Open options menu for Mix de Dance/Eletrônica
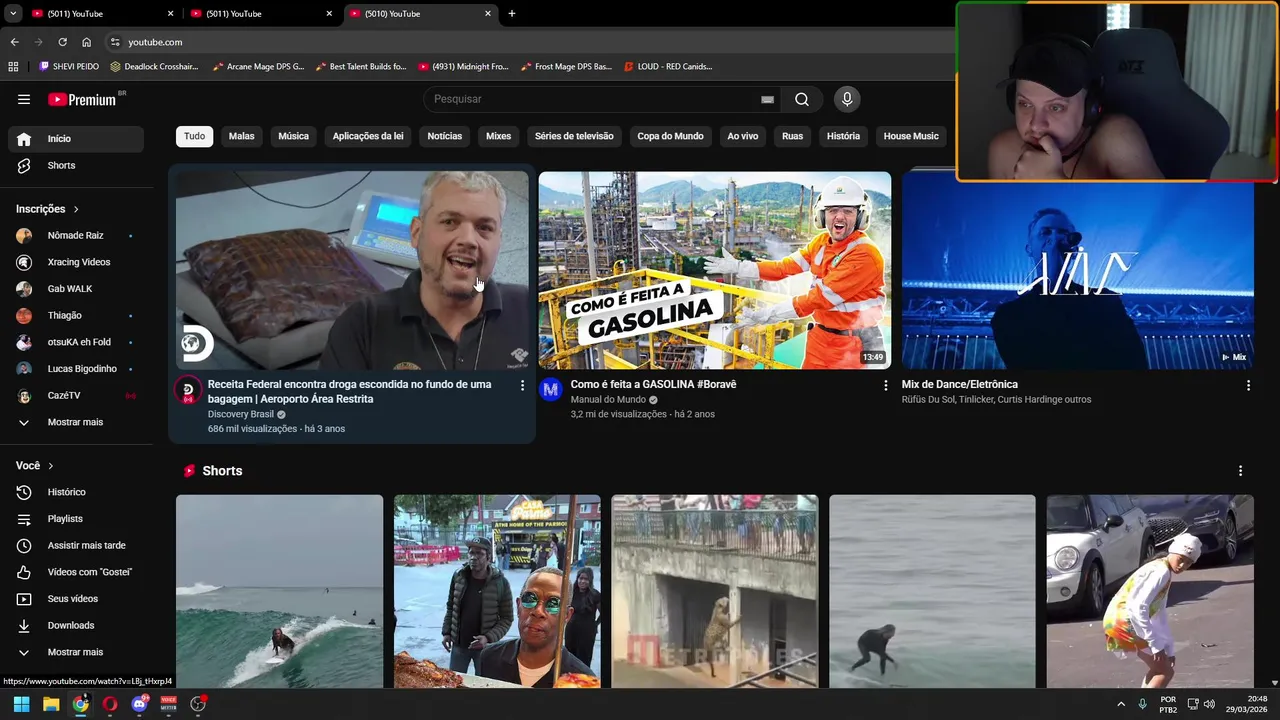The image size is (1280, 720). 1248,385
